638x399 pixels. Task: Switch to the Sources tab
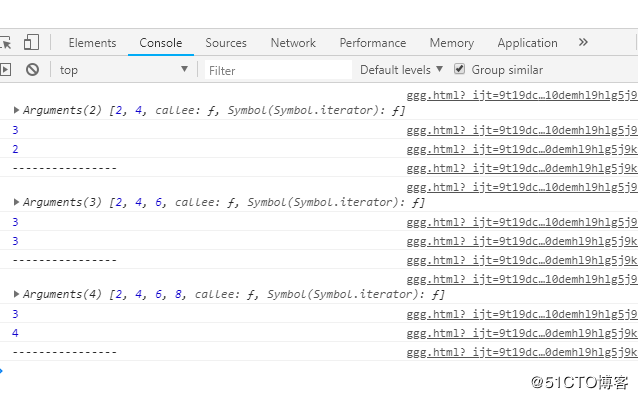[x=226, y=43]
